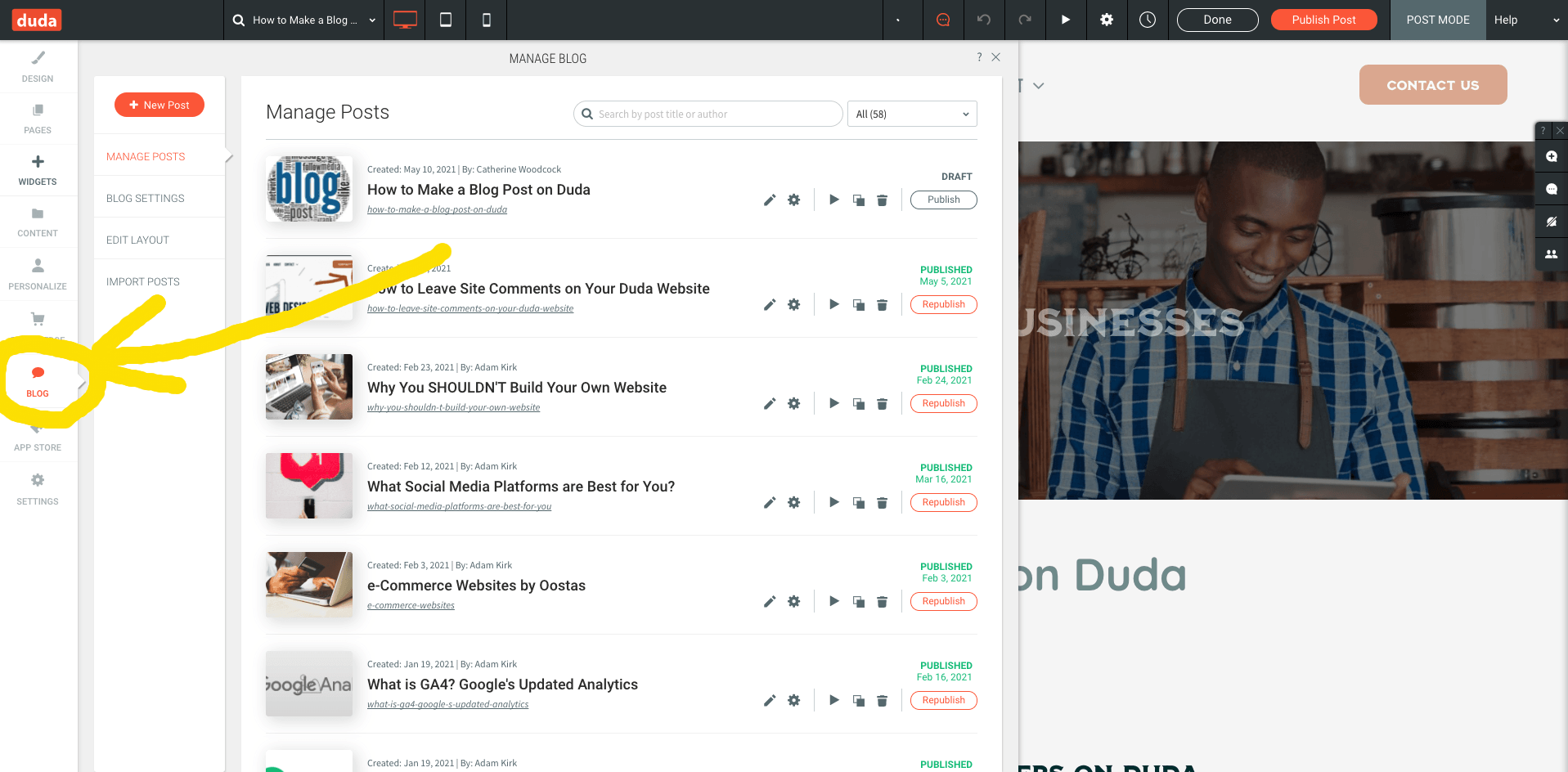This screenshot has width=1568, height=772.
Task: Create a New Post
Action: point(159,105)
